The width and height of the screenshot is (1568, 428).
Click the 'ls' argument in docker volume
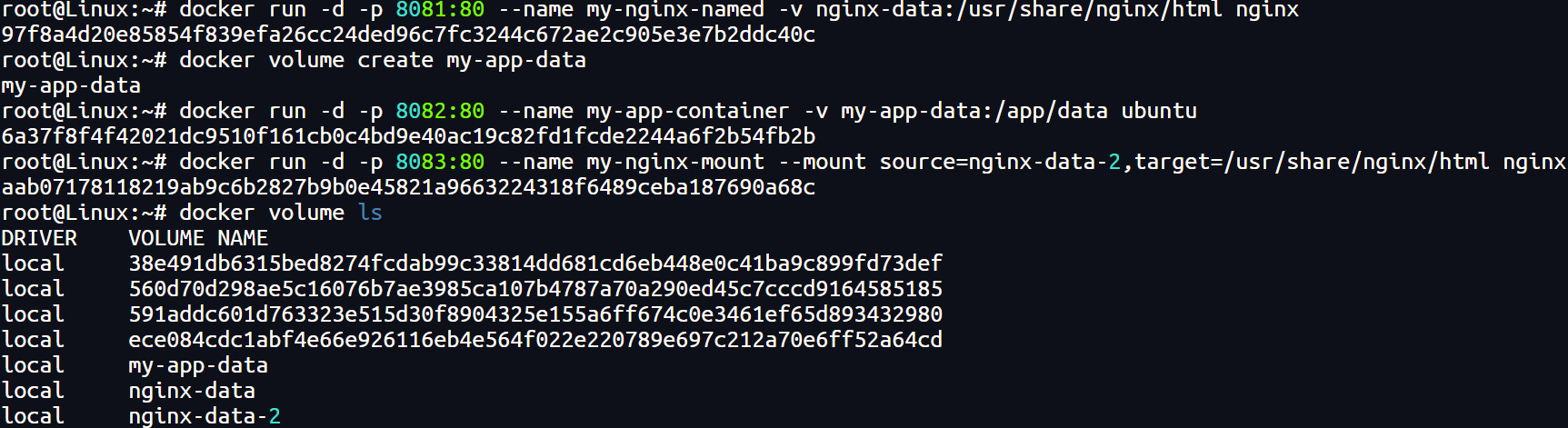tap(370, 213)
